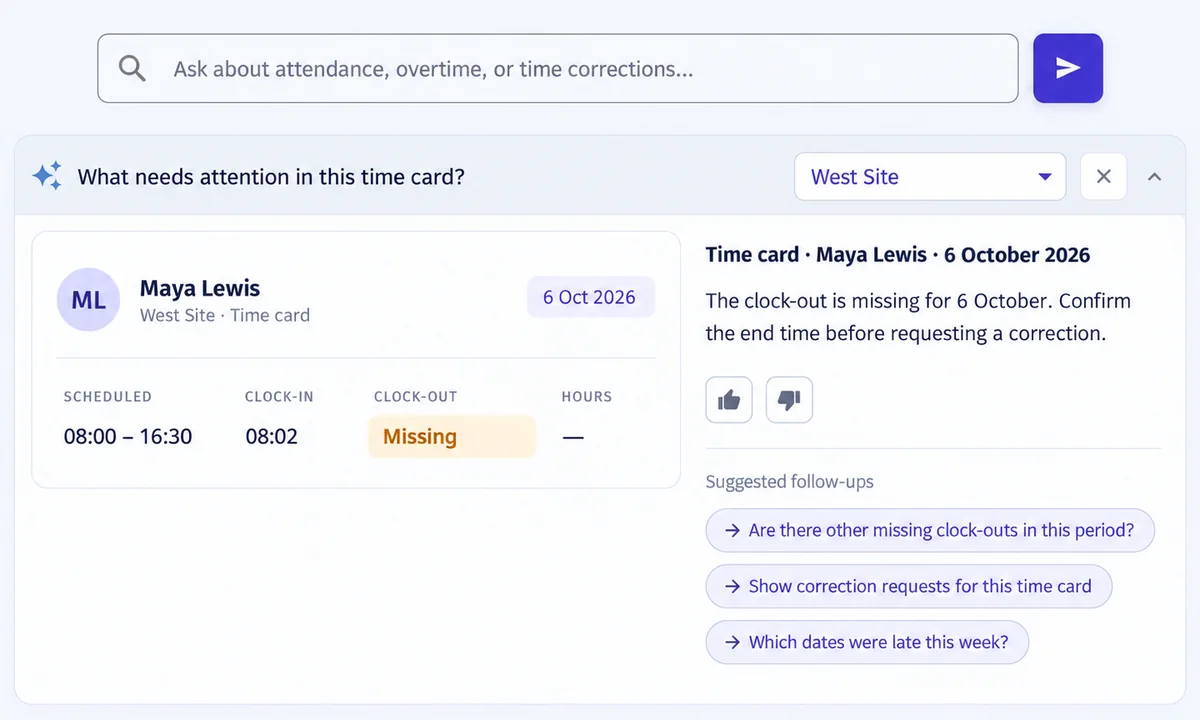
Task: Click the HOURS column label
Action: coord(587,396)
